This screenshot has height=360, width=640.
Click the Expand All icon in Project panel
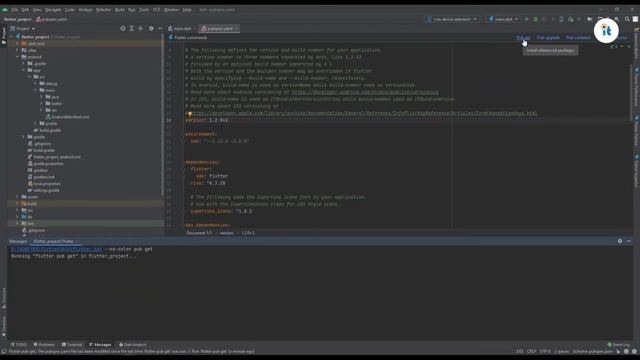[x=132, y=29]
